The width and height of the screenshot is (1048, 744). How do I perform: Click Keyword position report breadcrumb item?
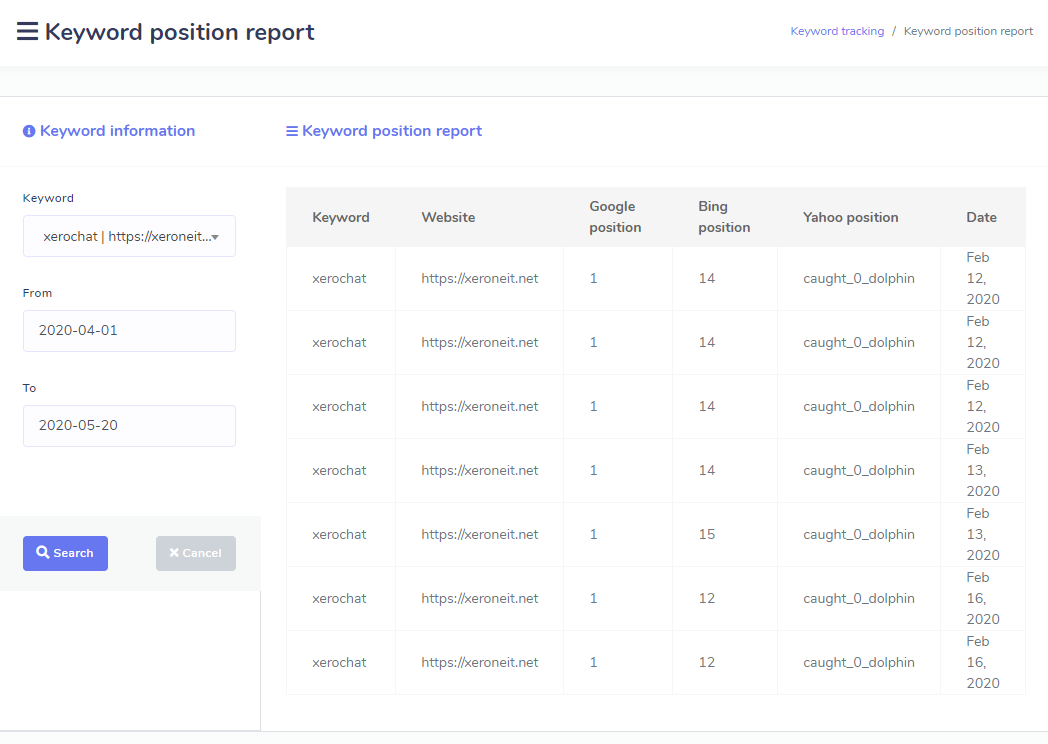[968, 31]
